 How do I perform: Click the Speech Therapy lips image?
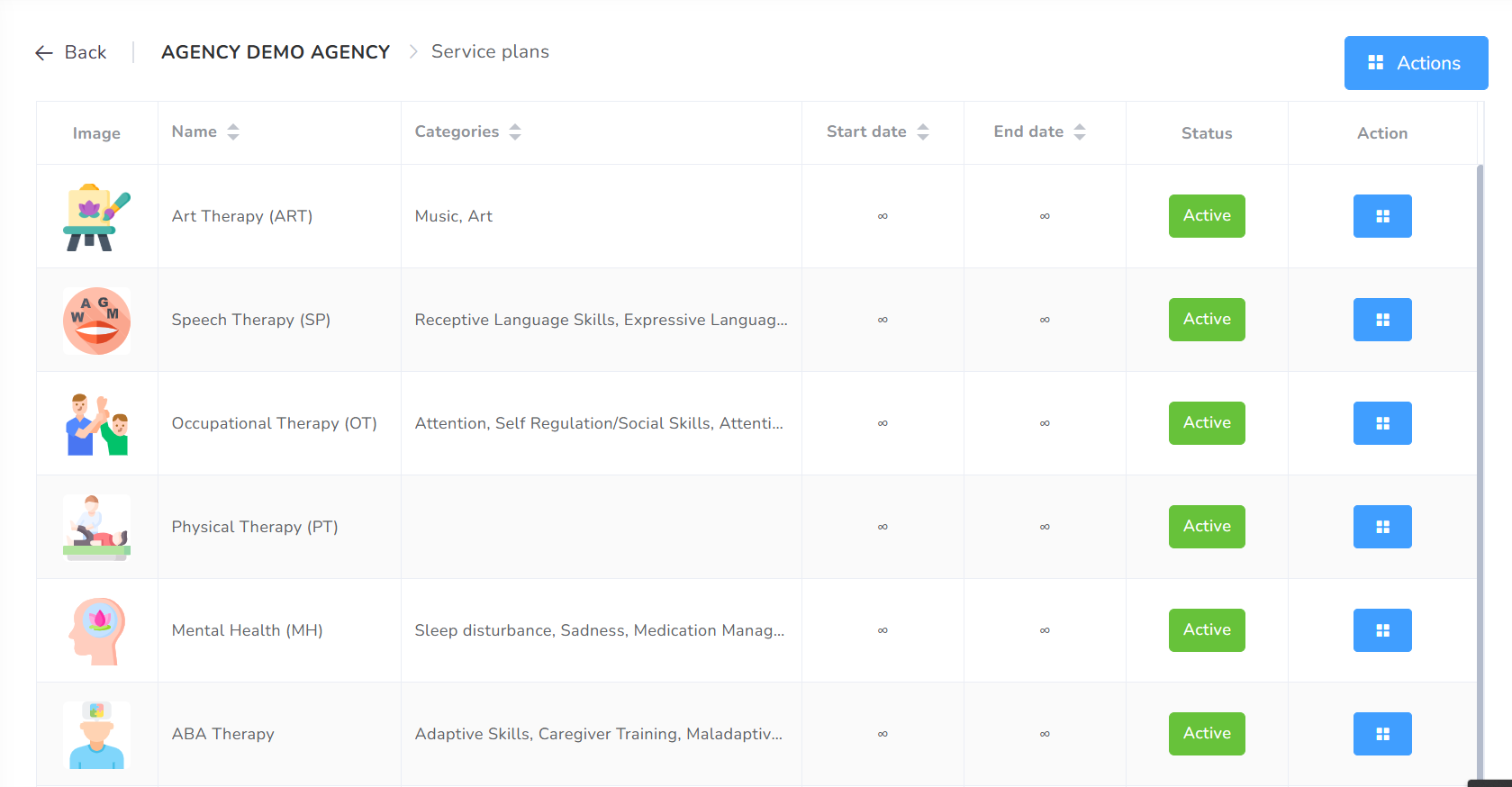[96, 321]
